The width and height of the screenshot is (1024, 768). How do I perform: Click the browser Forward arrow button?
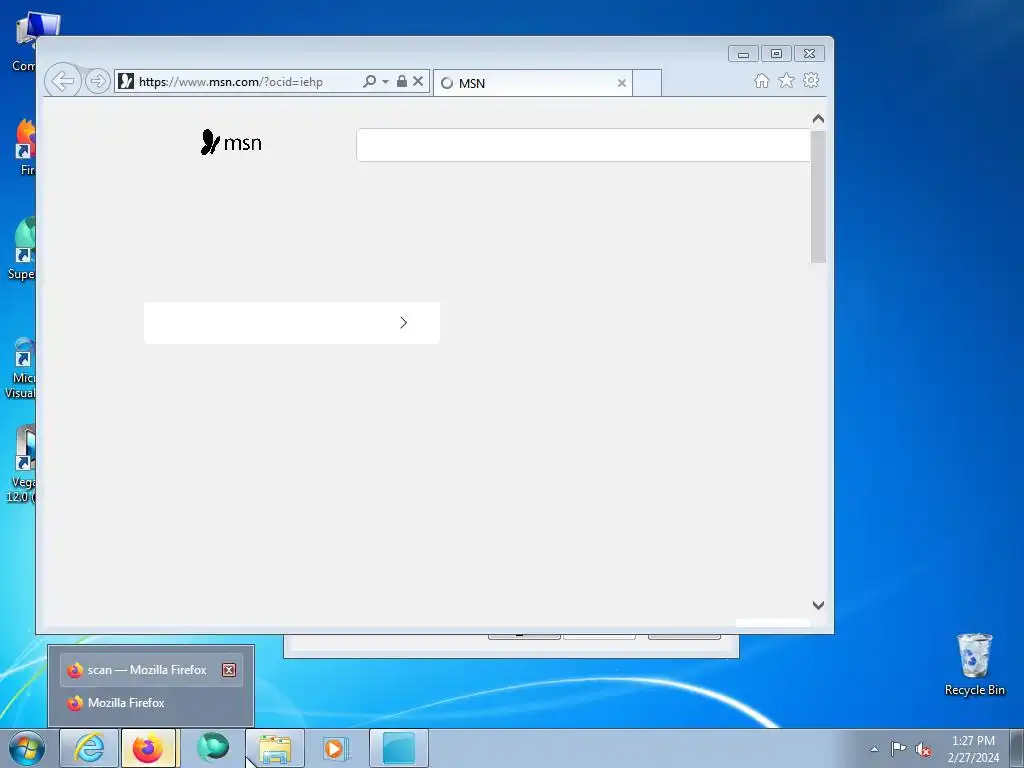(x=97, y=81)
